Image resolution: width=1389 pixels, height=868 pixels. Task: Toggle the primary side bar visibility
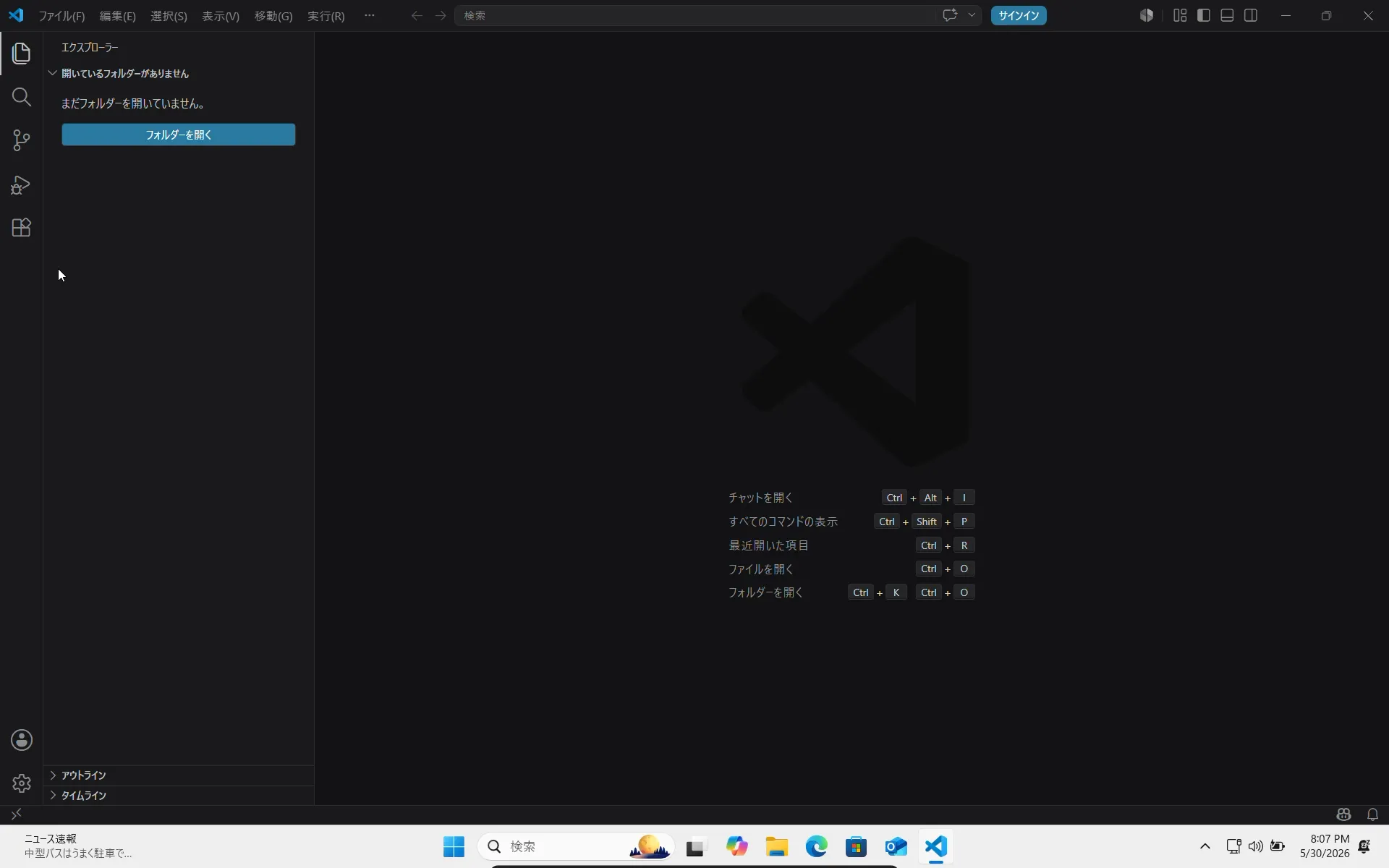1204,15
